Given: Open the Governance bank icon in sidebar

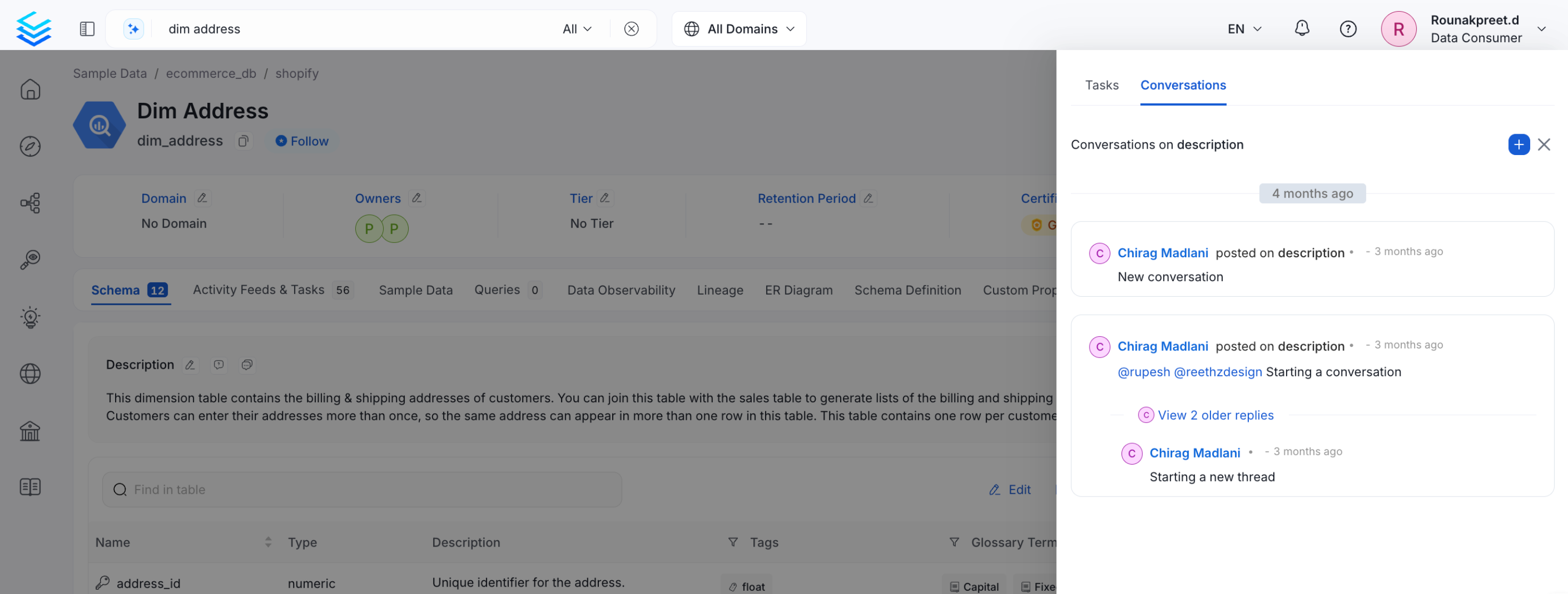Looking at the screenshot, I should (x=30, y=431).
